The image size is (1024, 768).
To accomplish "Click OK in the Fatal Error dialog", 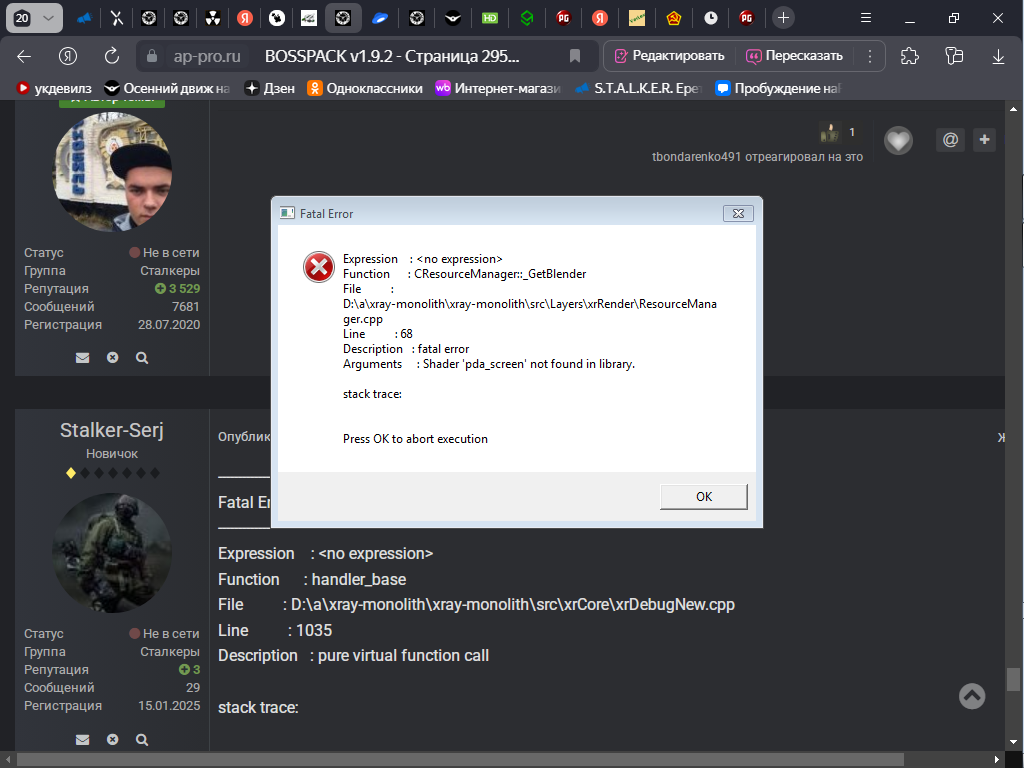I will click(x=703, y=496).
